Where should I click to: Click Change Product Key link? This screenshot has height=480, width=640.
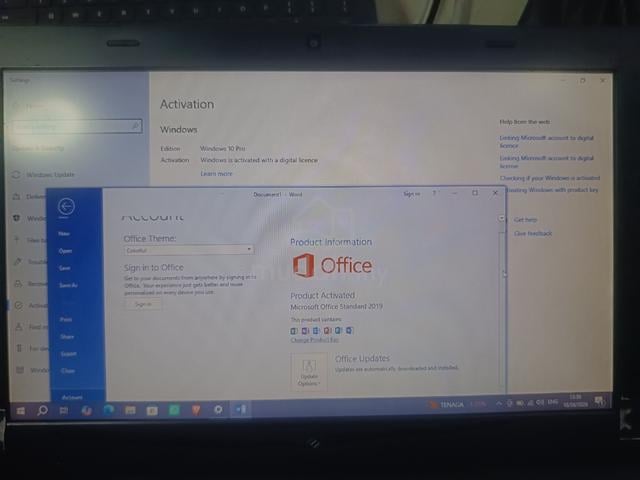coord(315,340)
